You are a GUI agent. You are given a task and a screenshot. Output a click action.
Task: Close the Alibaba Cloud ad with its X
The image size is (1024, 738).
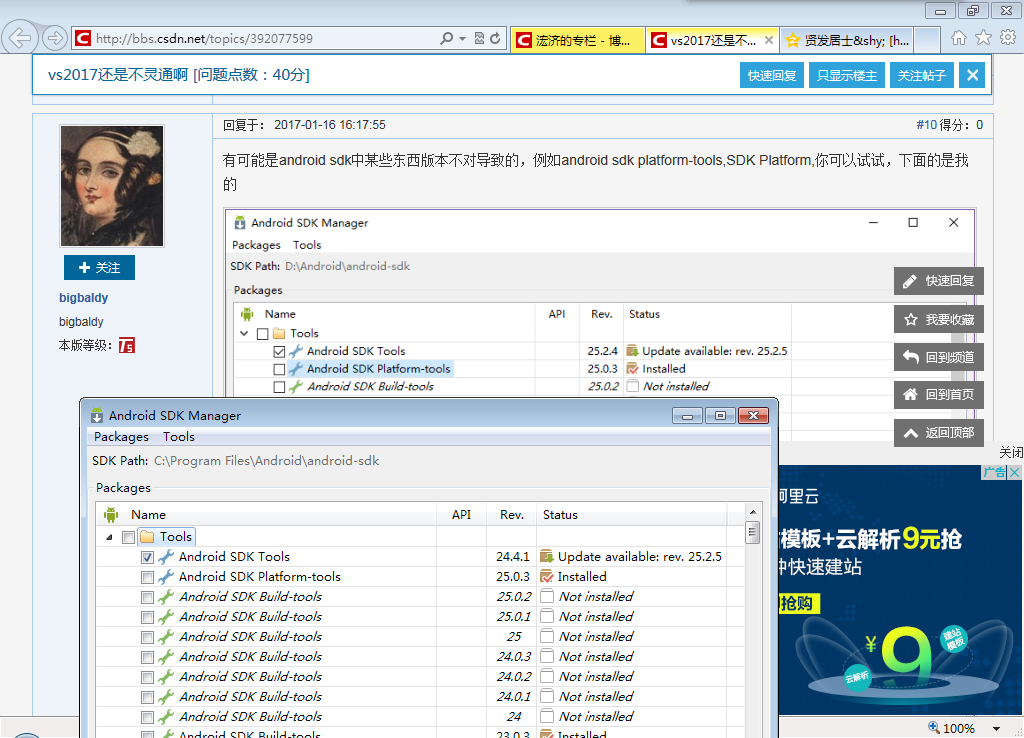1014,472
